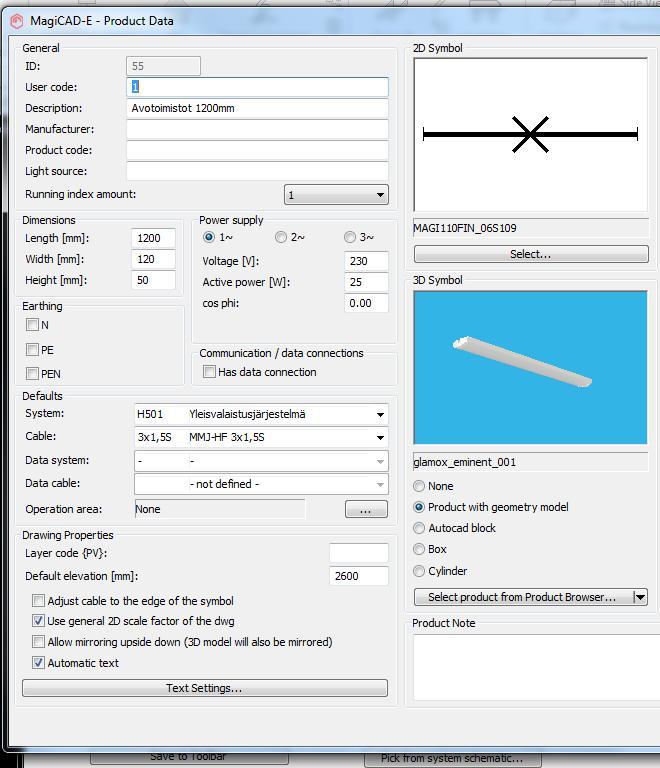Uncheck Use general 2D scale factor
Viewport: 660px width, 768px height.
tap(38, 621)
